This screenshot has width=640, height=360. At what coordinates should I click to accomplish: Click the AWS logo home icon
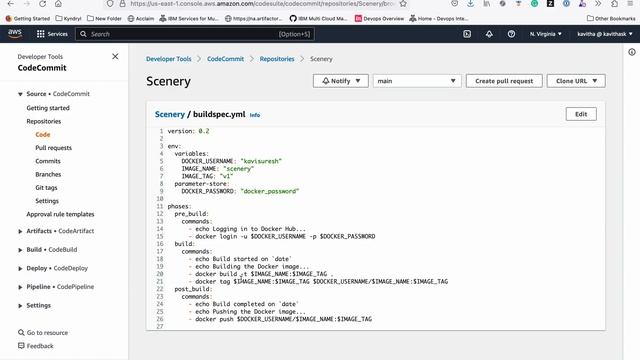[15, 34]
